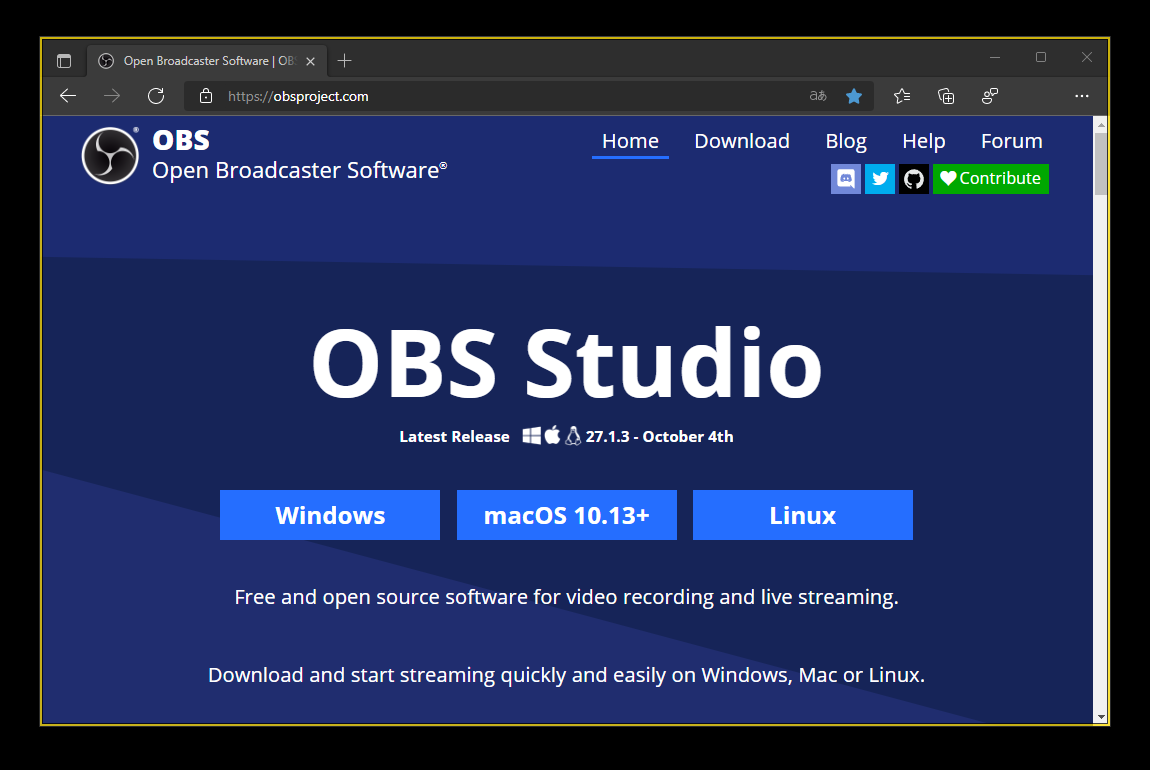The image size is (1150, 770).
Task: Maximize the browser window
Action: click(x=1041, y=57)
